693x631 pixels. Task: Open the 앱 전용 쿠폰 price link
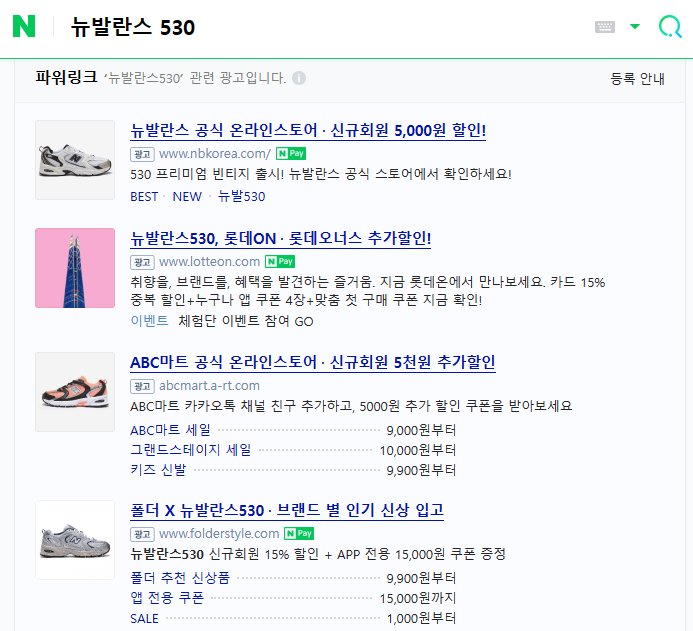(167, 598)
